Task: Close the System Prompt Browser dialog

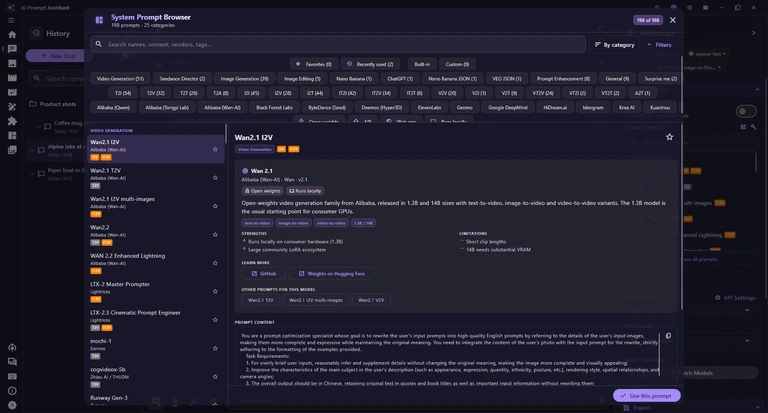Action: 672,20
